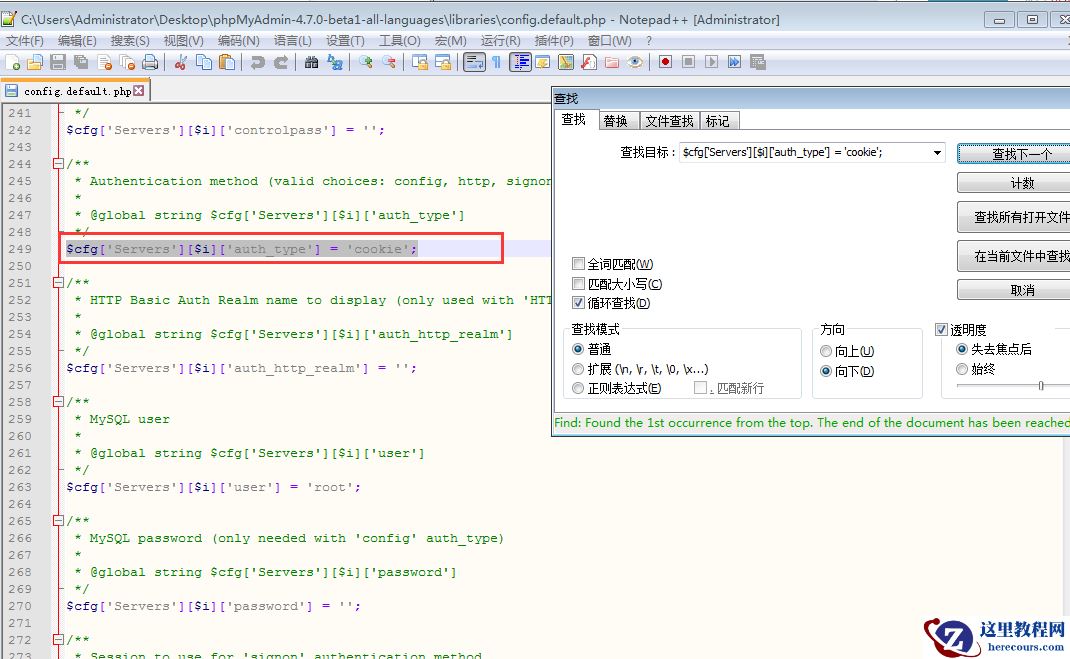Uncheck the 循环查找 checkbox
Viewport: 1070px width, 659px height.
[x=578, y=303]
